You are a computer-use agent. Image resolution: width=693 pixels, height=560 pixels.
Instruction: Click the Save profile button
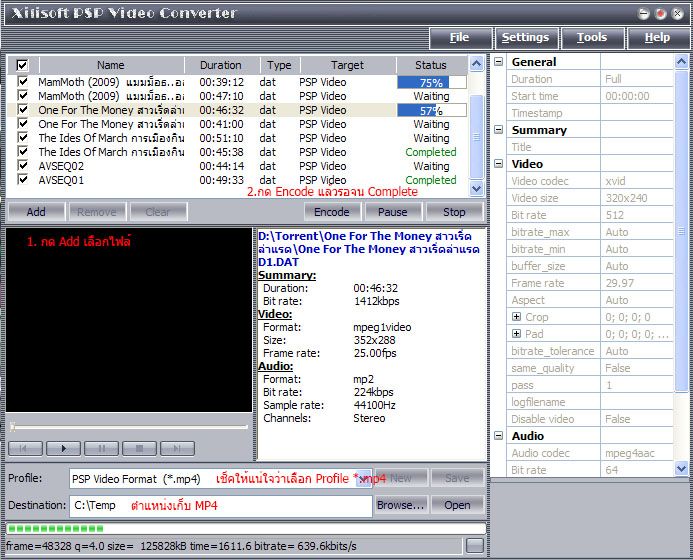coord(457,478)
